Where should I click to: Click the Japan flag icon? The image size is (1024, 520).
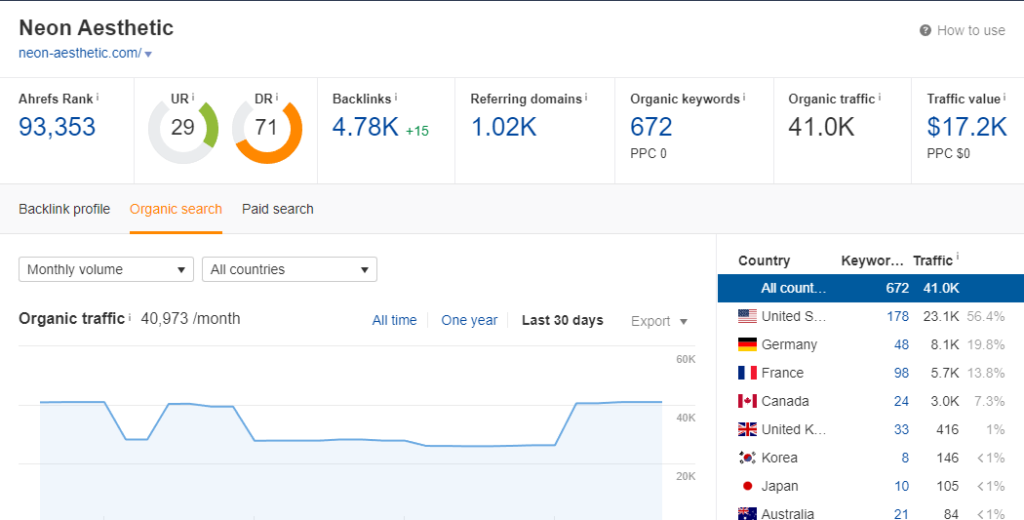pyautogui.click(x=747, y=486)
